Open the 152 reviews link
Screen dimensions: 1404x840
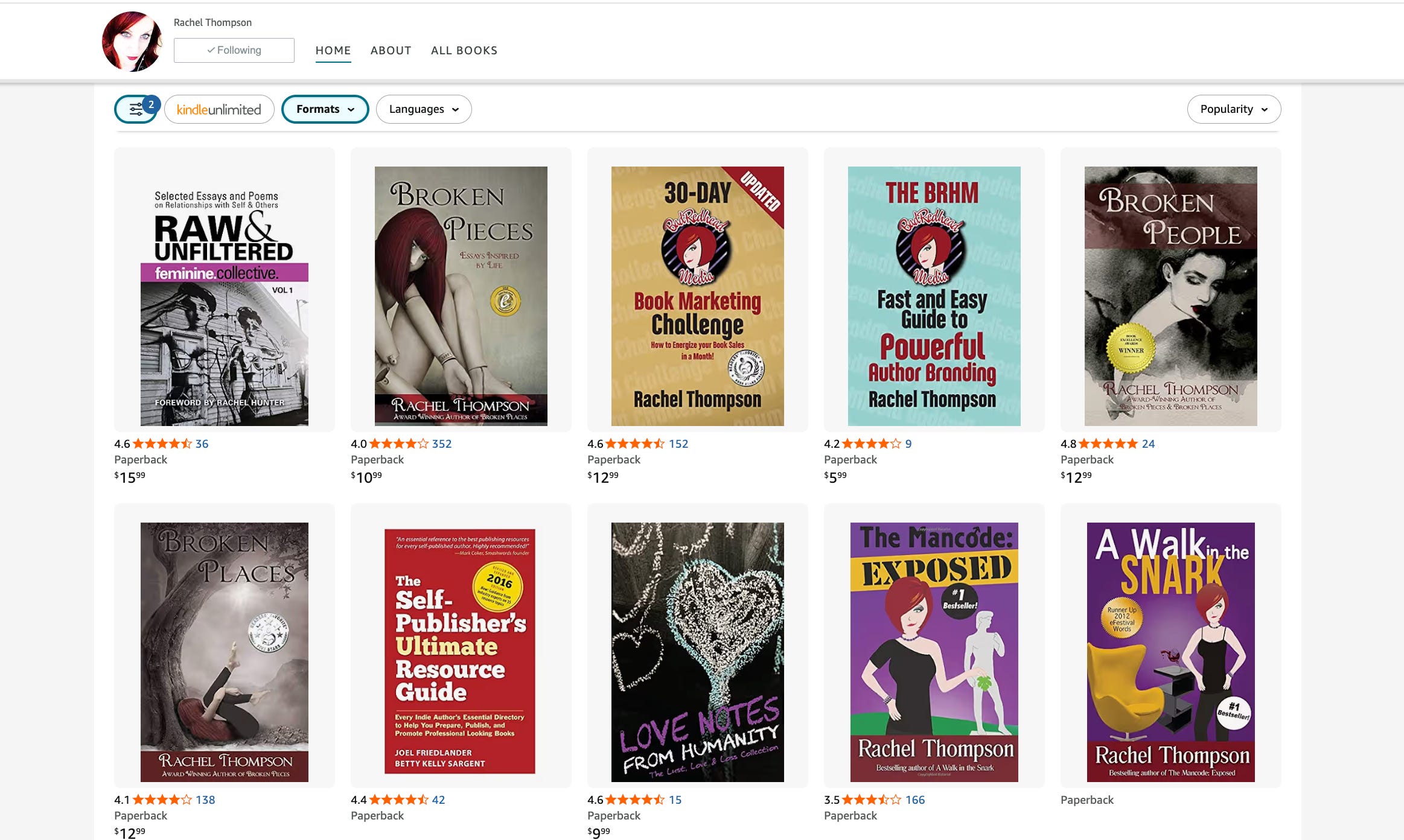click(x=678, y=444)
